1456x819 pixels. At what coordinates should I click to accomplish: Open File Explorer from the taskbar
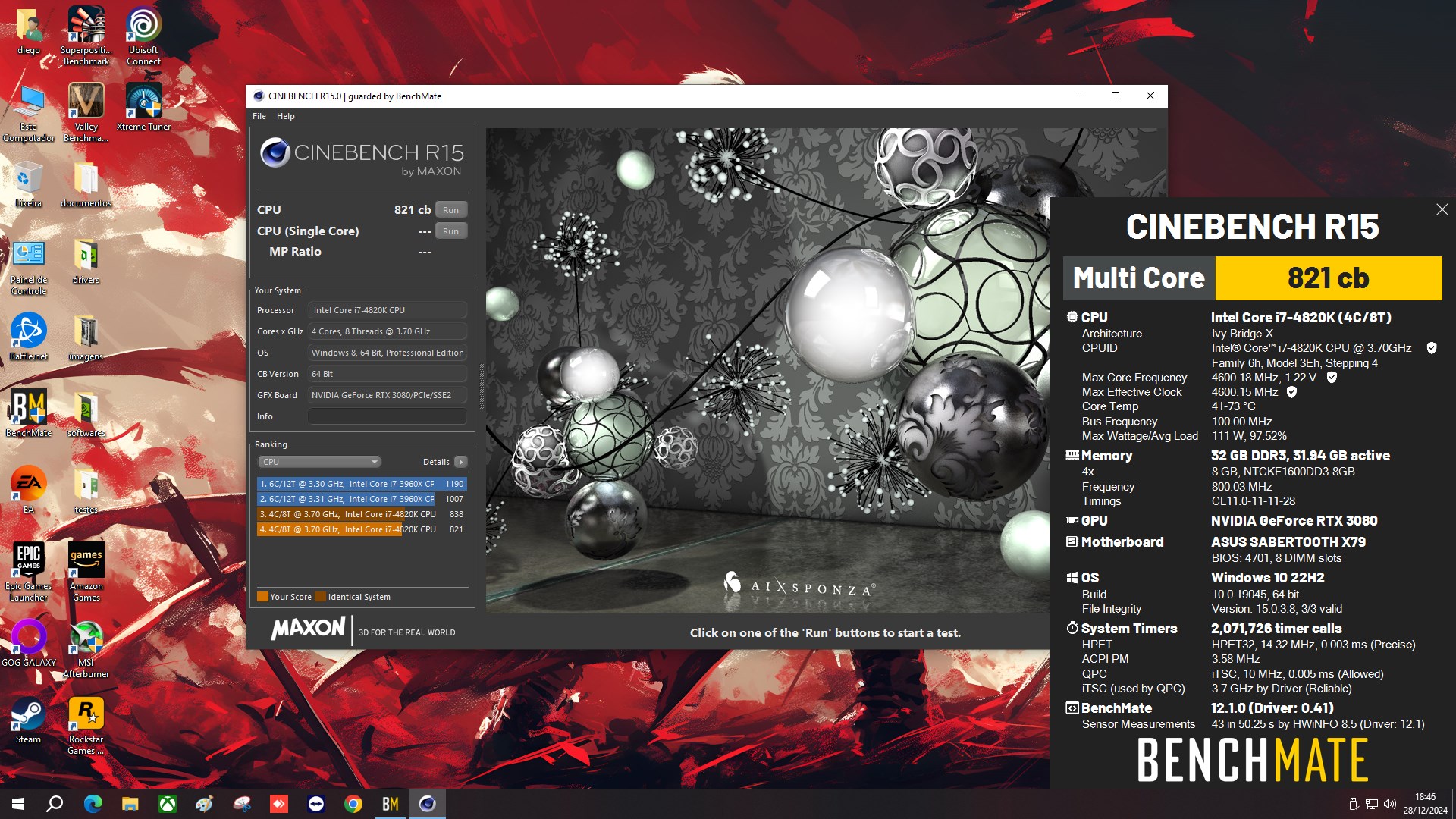coord(130,804)
